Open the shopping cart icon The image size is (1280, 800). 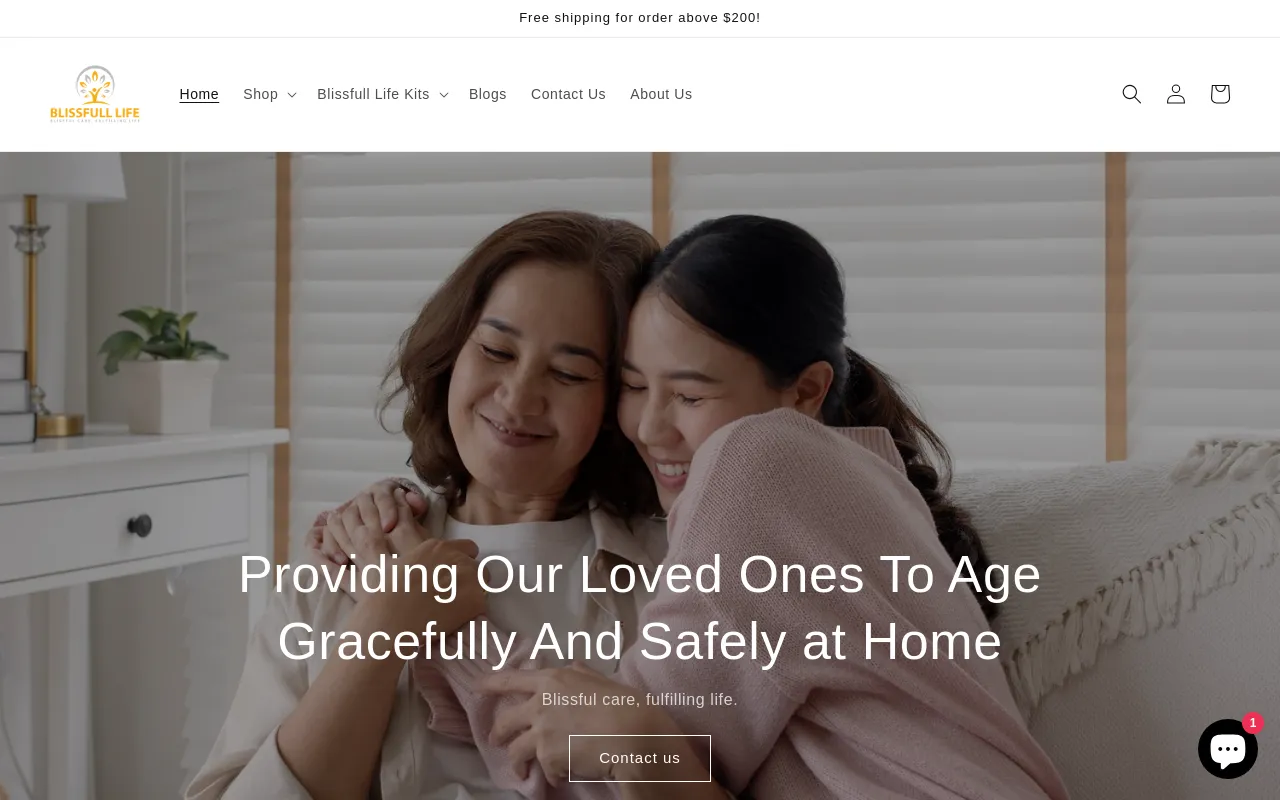1219,94
